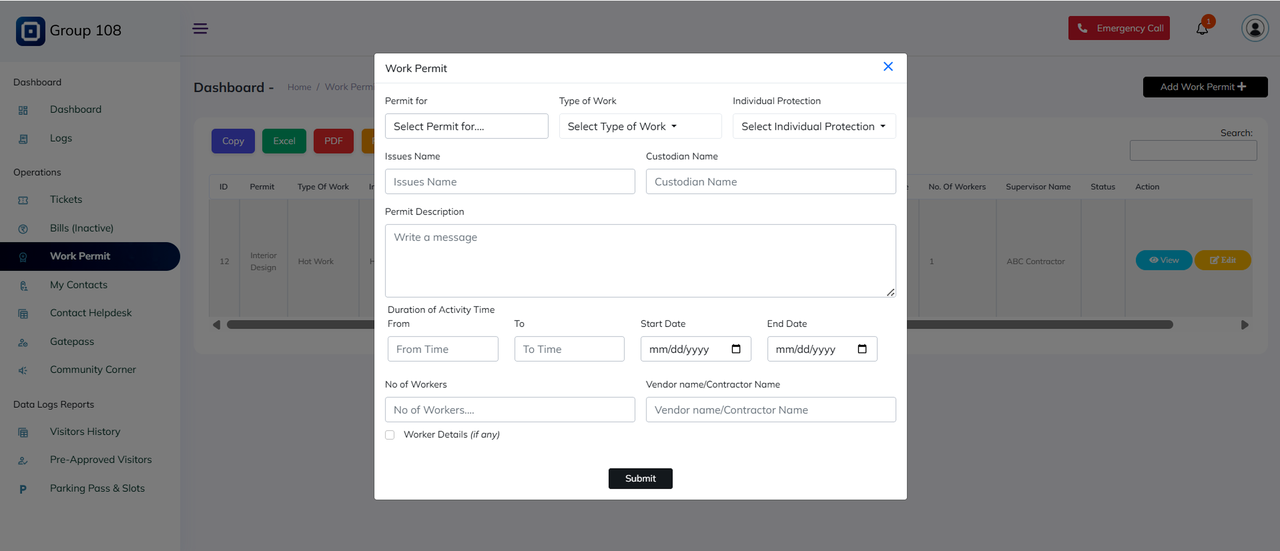The image size is (1280, 551).
Task: Click the Tickets sidebar icon
Action: 24,200
